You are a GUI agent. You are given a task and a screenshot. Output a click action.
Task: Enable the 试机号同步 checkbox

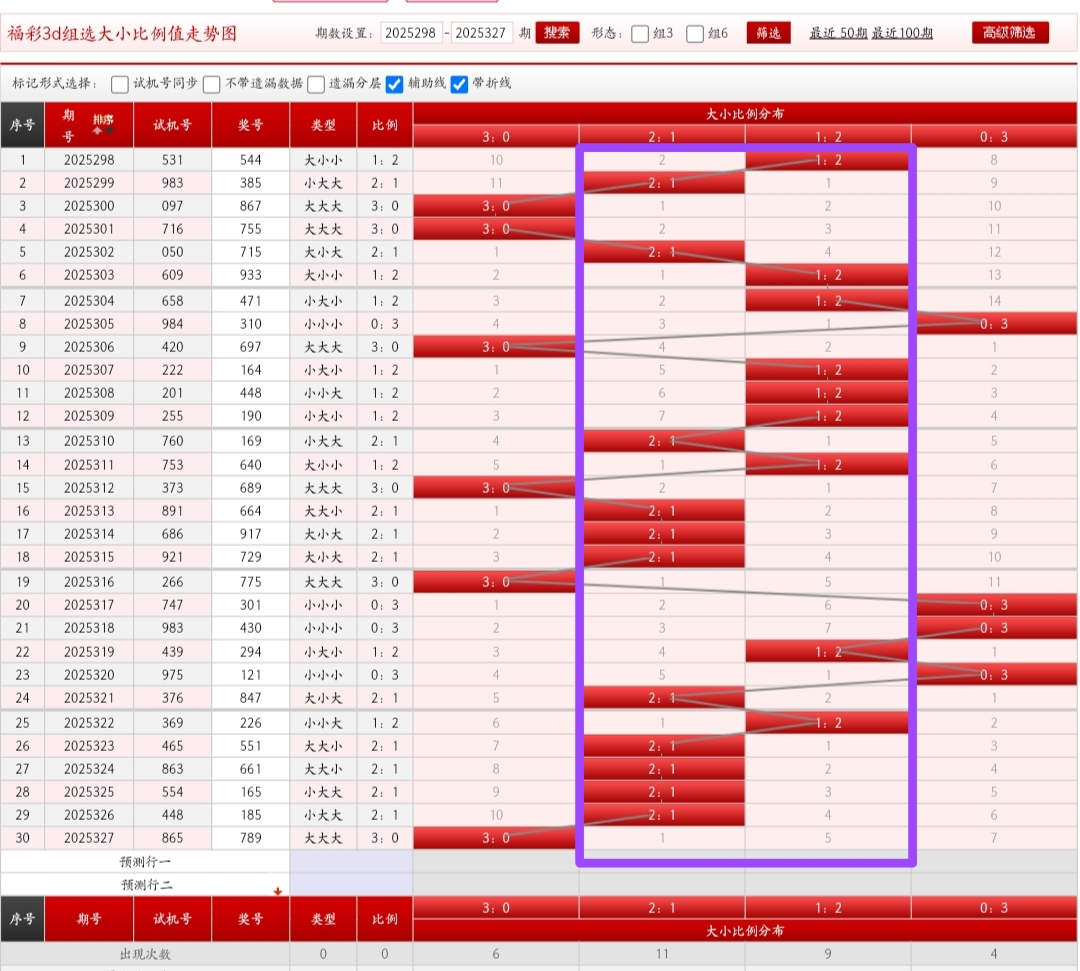[120, 84]
